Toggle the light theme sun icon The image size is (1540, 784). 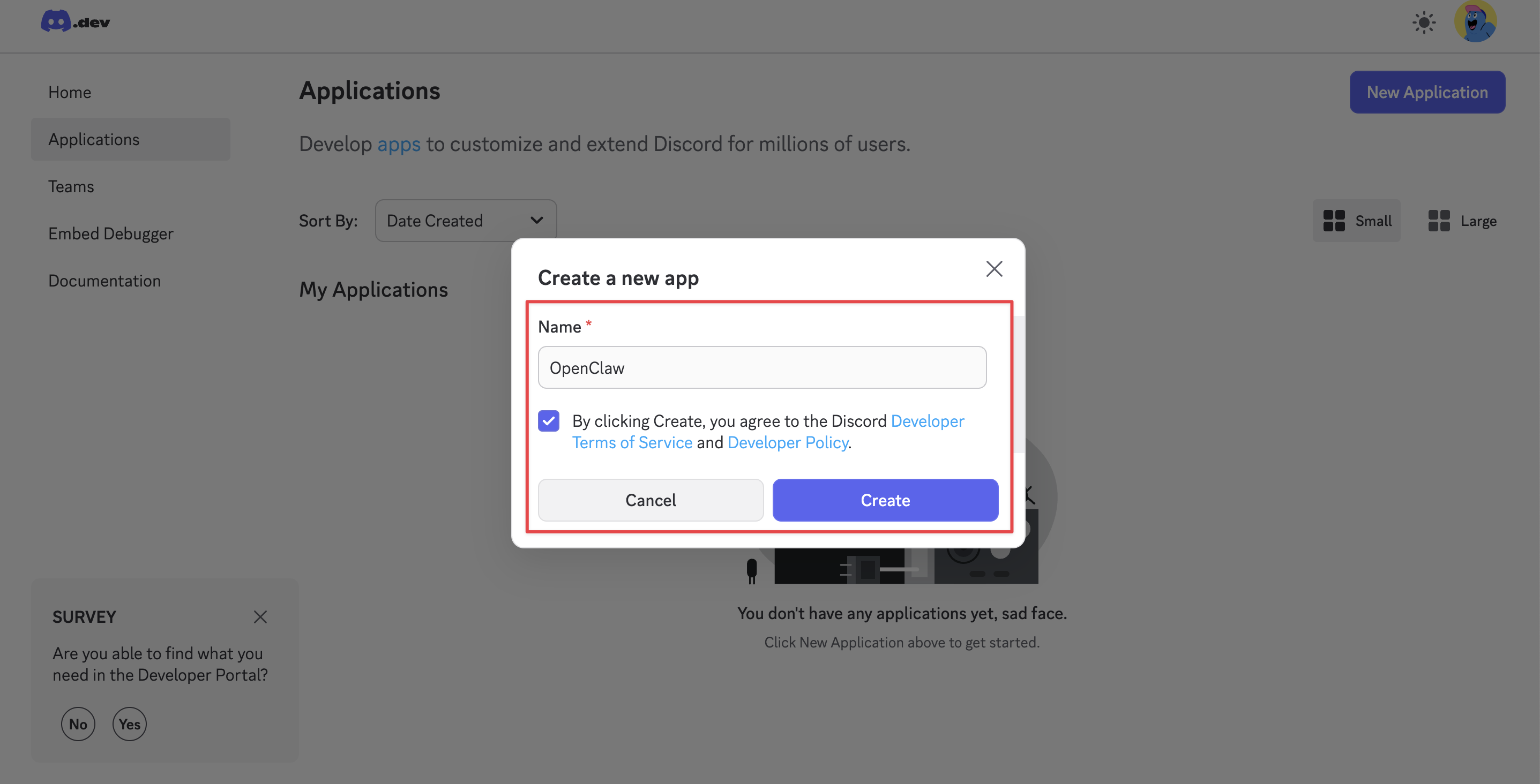(x=1423, y=22)
